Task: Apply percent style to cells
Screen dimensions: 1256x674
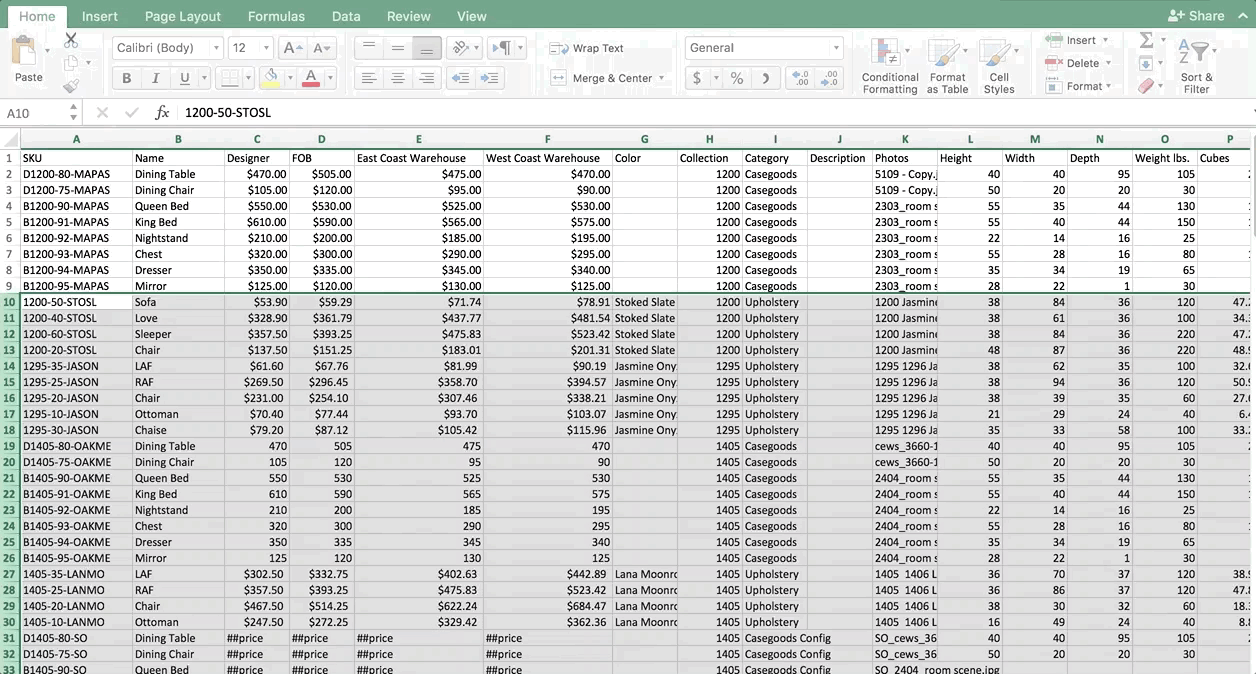Action: [x=737, y=78]
